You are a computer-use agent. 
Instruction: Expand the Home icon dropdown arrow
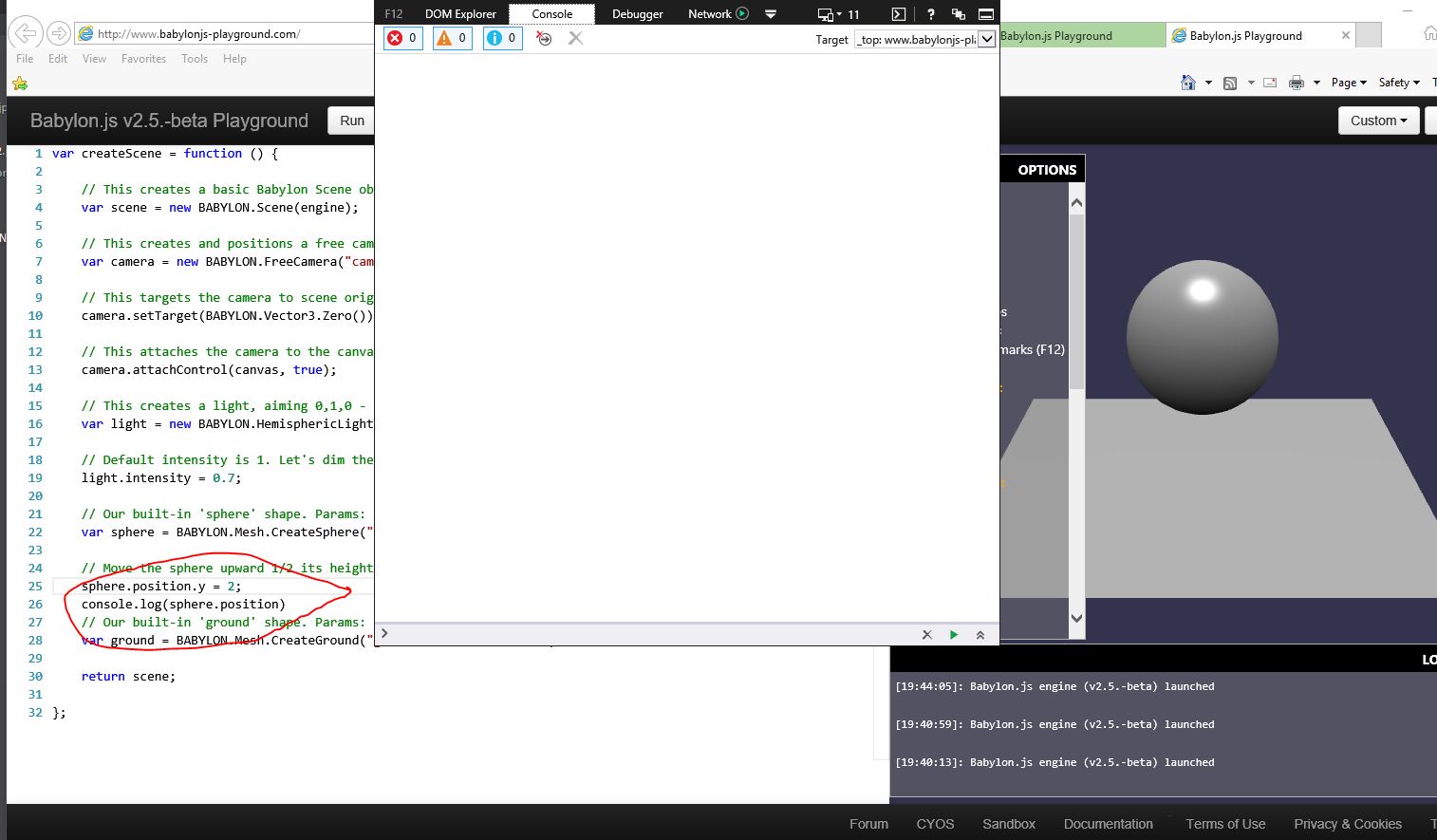click(x=1208, y=83)
